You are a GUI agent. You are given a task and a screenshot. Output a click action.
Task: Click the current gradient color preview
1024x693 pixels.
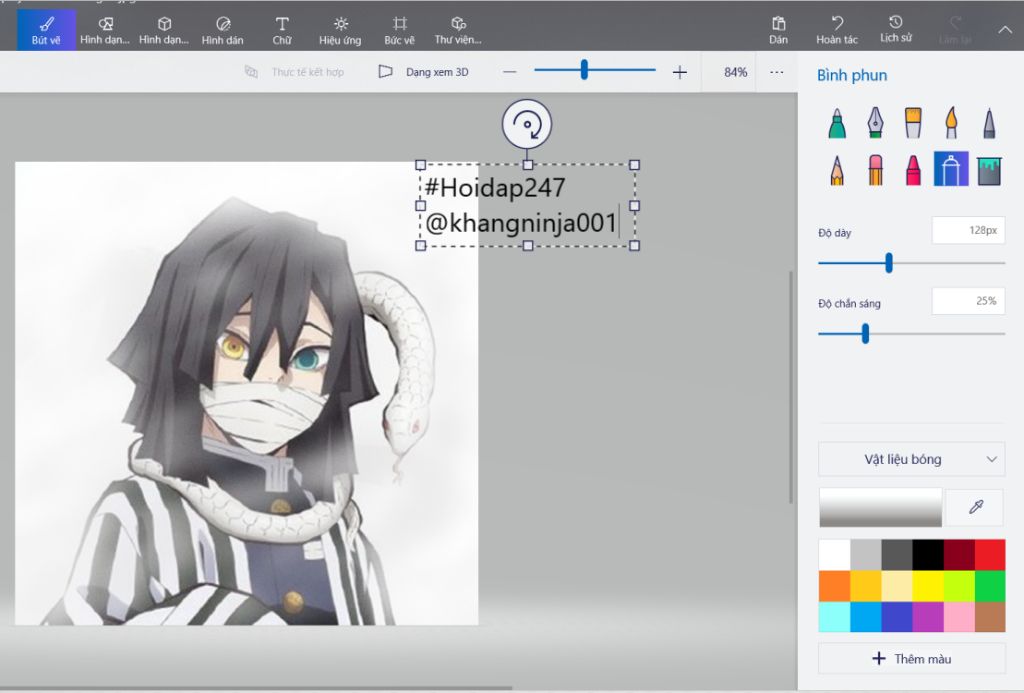coord(880,507)
